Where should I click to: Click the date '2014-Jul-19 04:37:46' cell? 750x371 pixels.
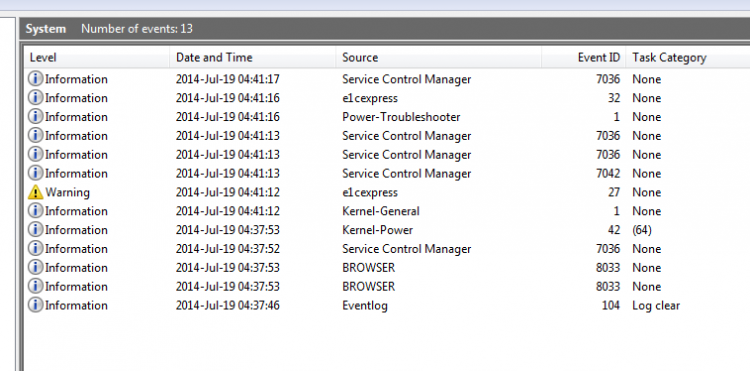click(227, 306)
